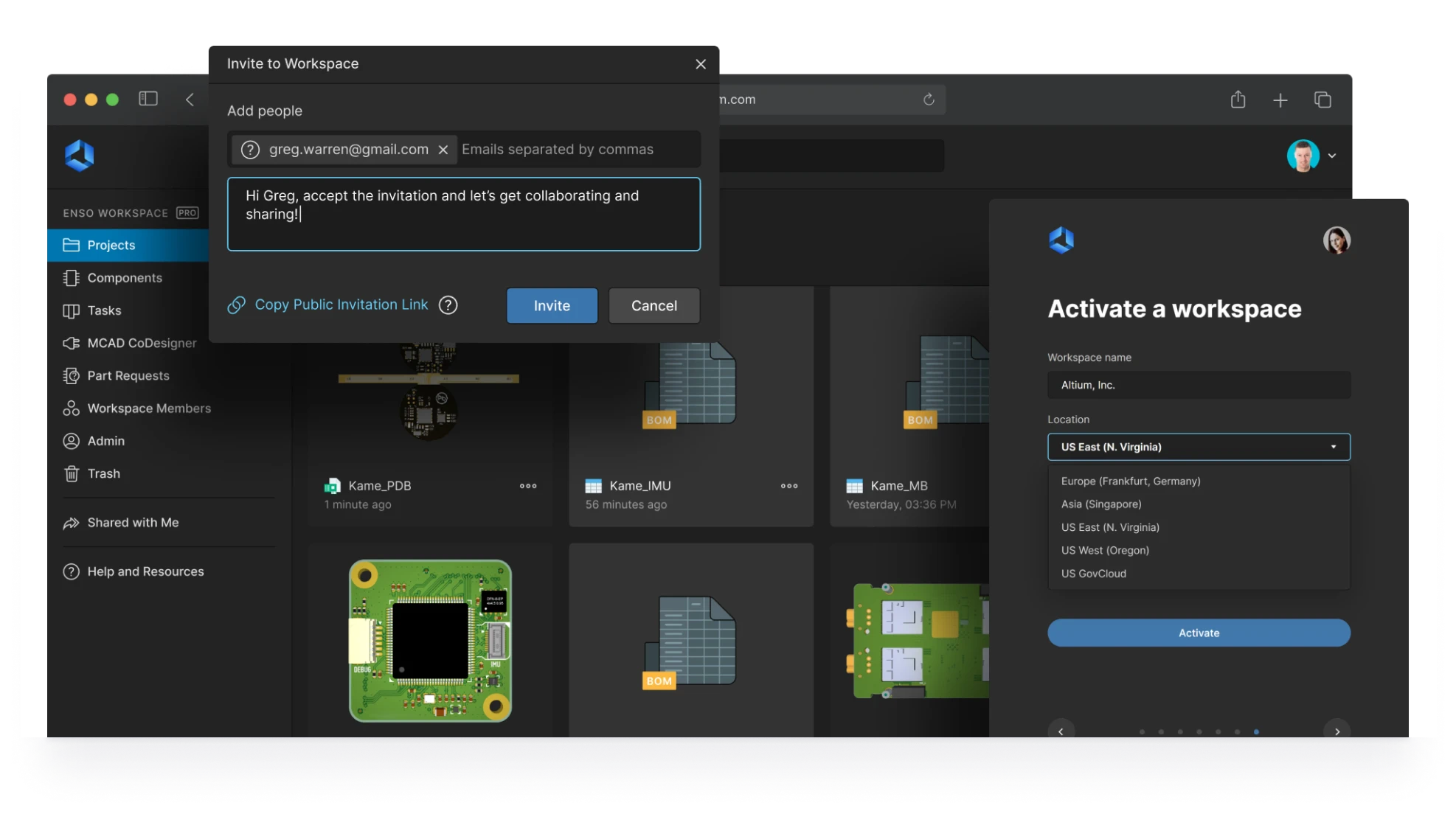Click Cancel in invite dialog
Viewport: 1456px width, 814px height.
654,305
